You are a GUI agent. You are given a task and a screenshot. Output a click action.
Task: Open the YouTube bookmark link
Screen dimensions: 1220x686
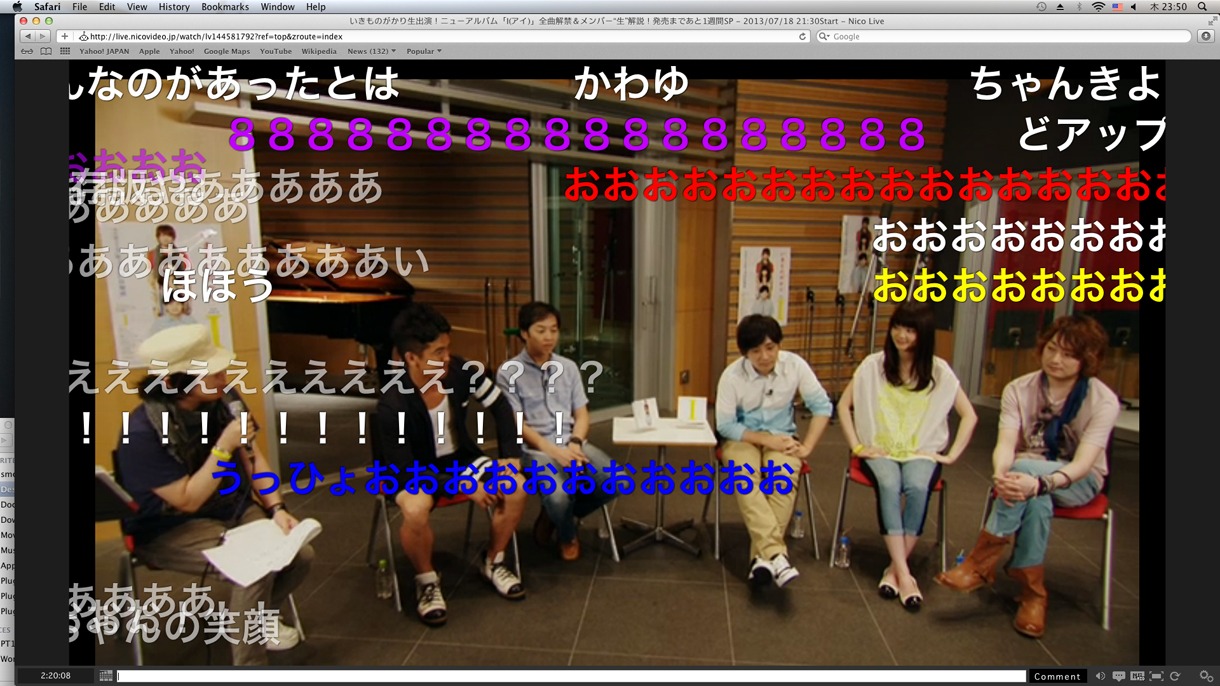tap(275, 51)
